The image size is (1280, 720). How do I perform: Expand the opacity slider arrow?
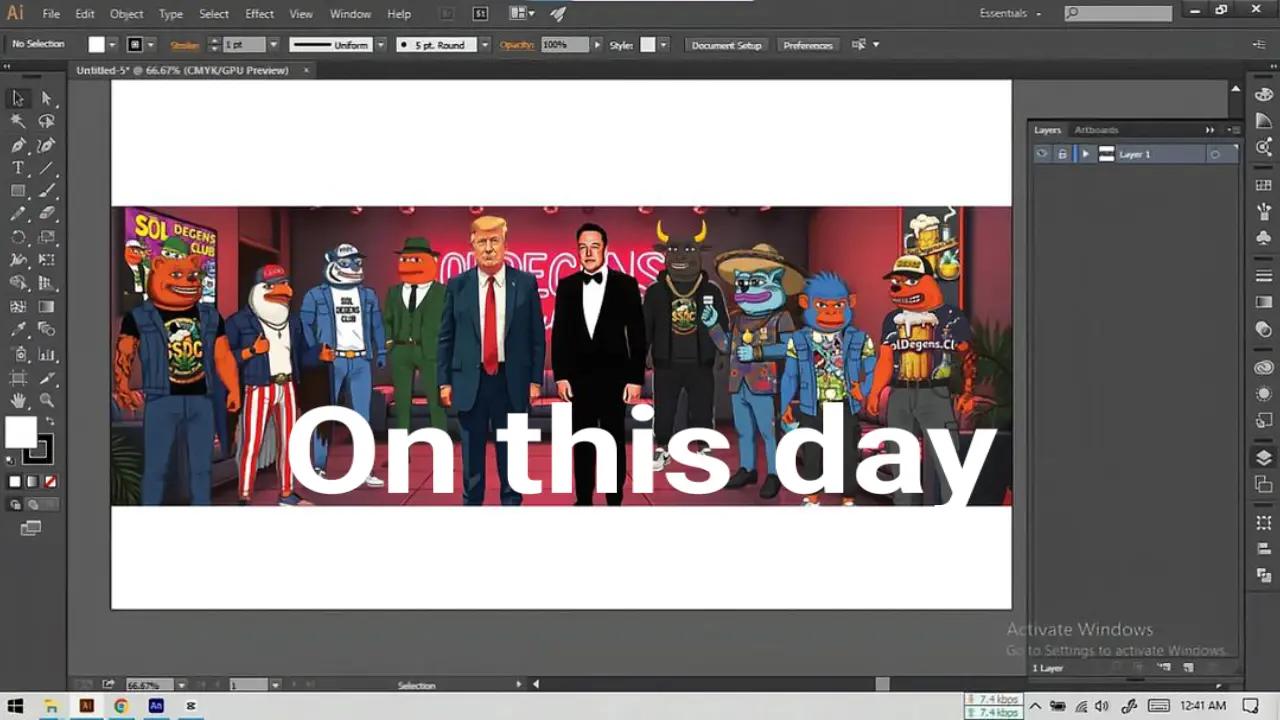click(x=597, y=45)
